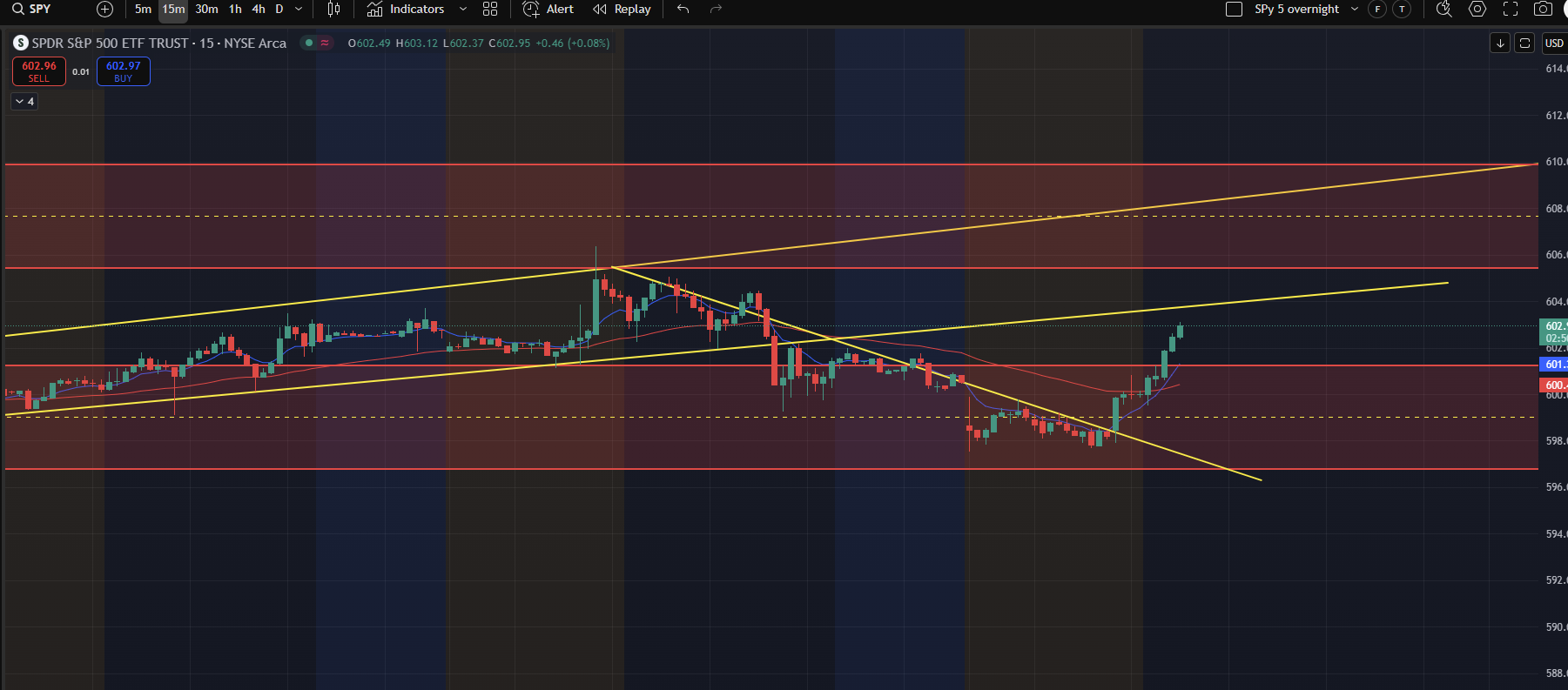Undo the last chart action
This screenshot has height=690, width=1568.
(x=683, y=9)
